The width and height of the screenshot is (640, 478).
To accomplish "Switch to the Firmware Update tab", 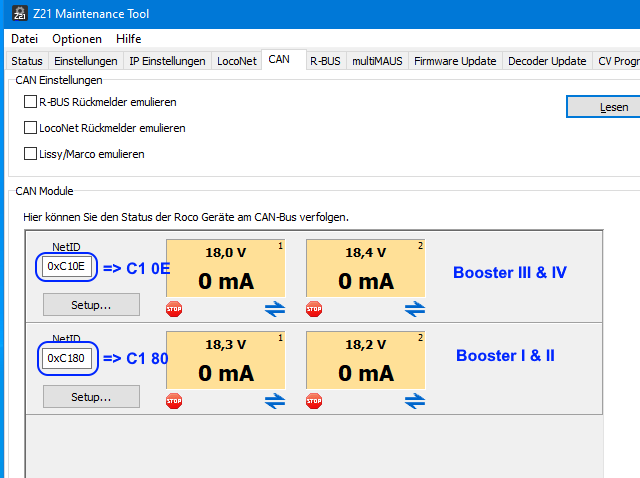I will click(455, 61).
